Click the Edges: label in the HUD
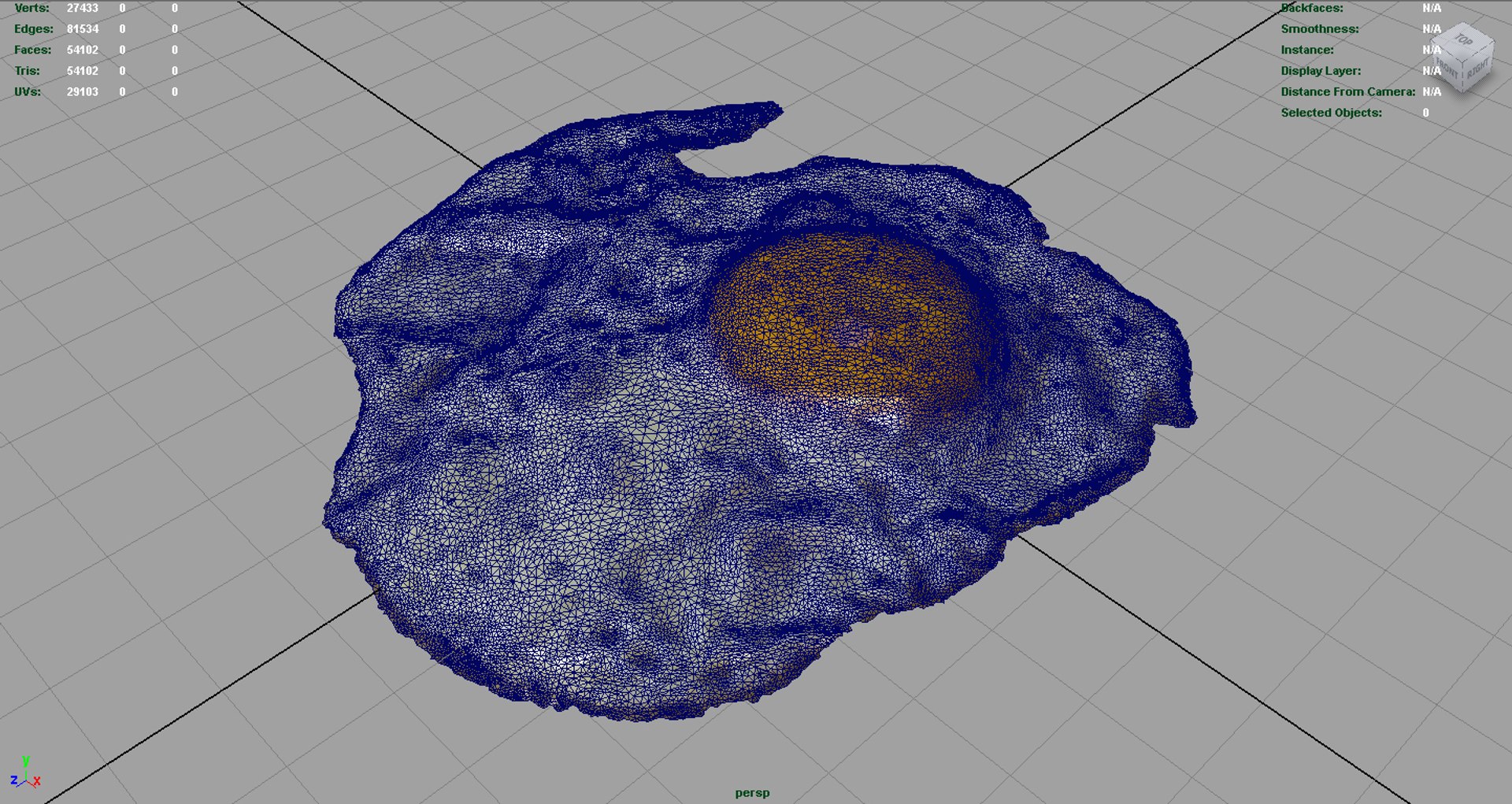This screenshot has height=804, width=1512. (34, 28)
